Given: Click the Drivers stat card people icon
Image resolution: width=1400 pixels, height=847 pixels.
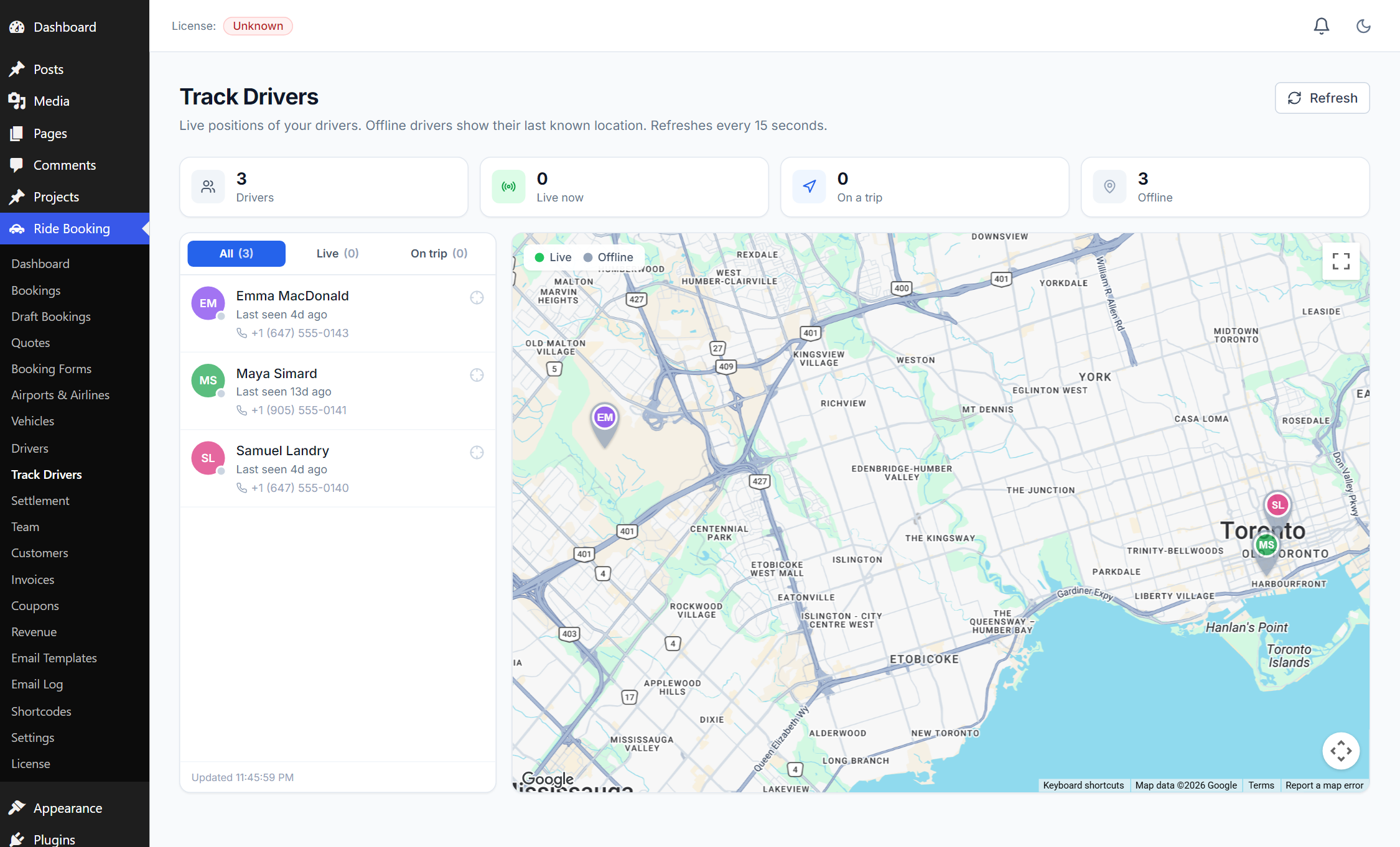Looking at the screenshot, I should tap(208, 187).
